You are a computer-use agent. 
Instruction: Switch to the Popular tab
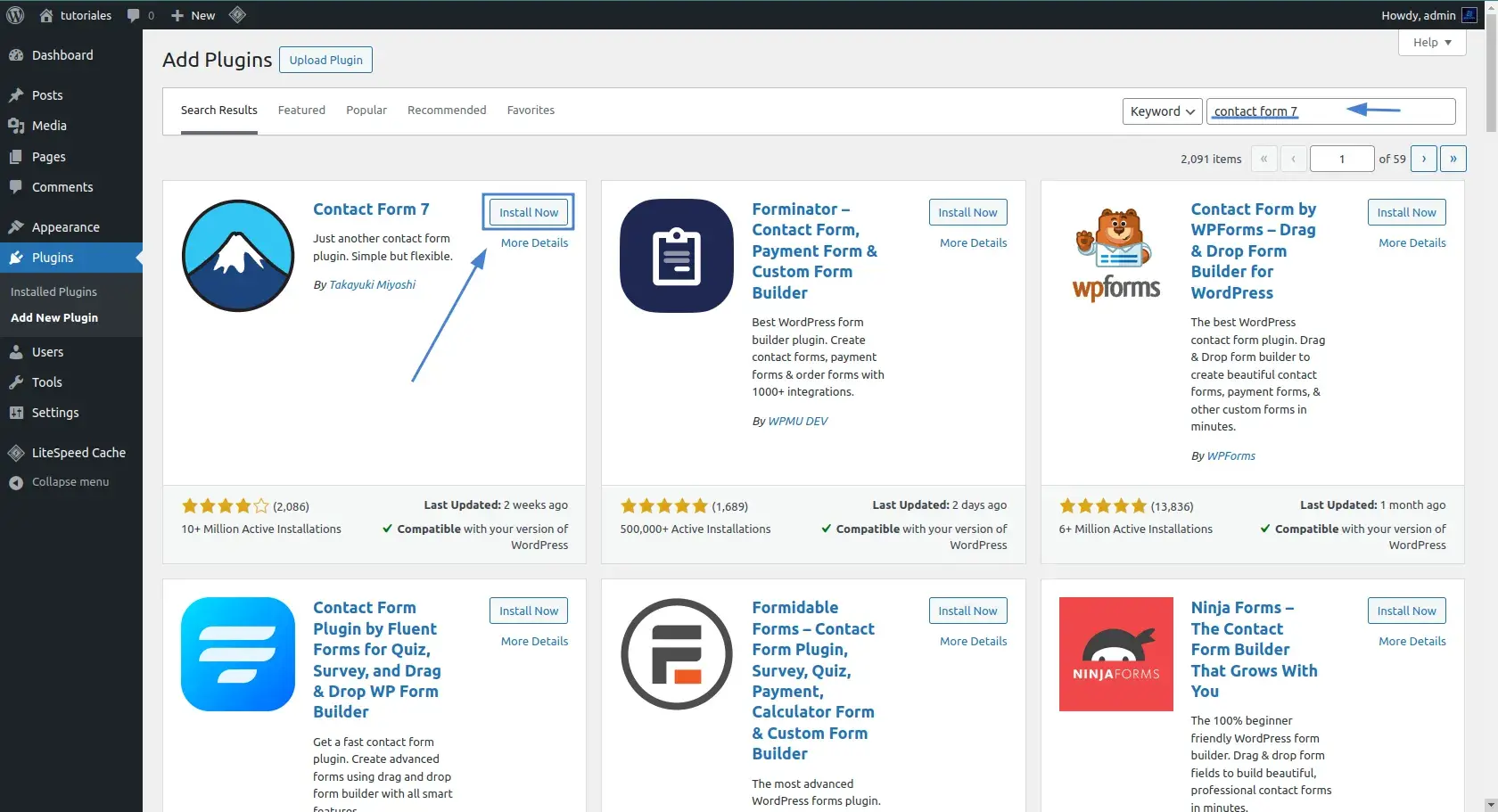pos(366,111)
